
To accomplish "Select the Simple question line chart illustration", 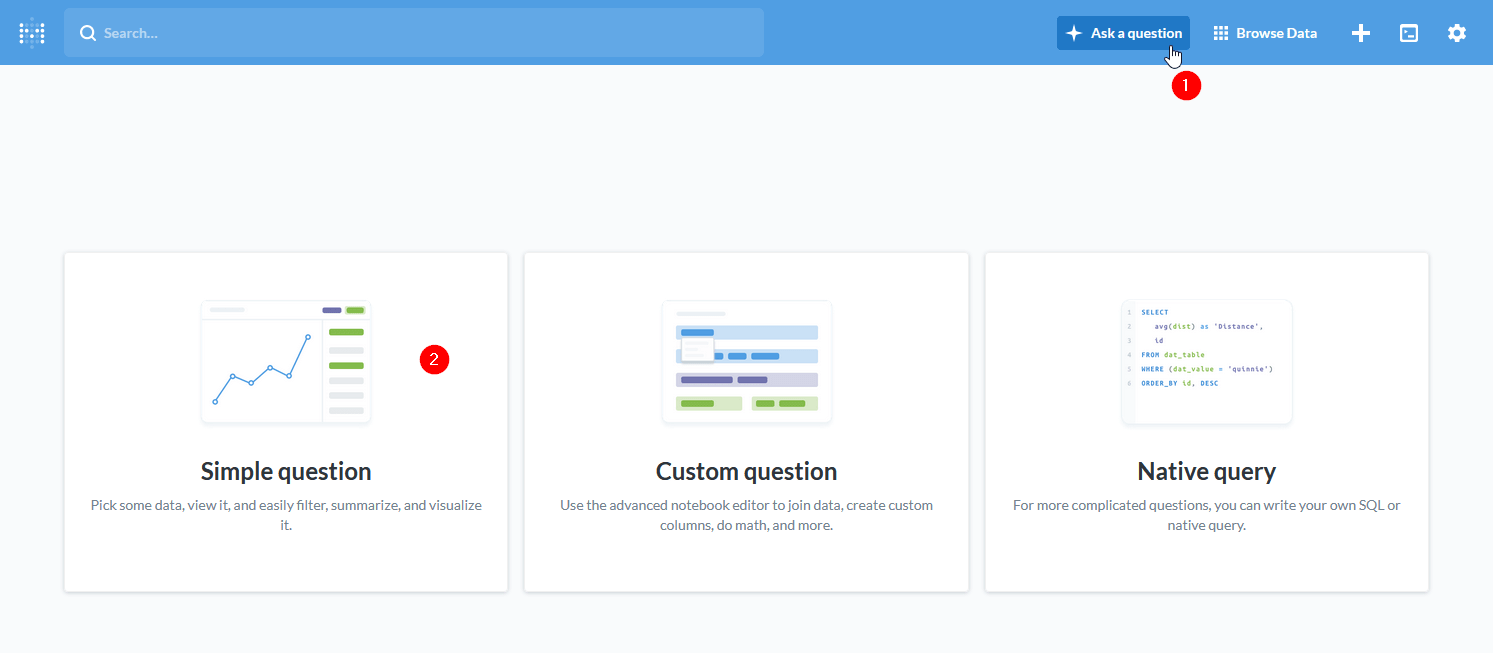I will tap(286, 362).
